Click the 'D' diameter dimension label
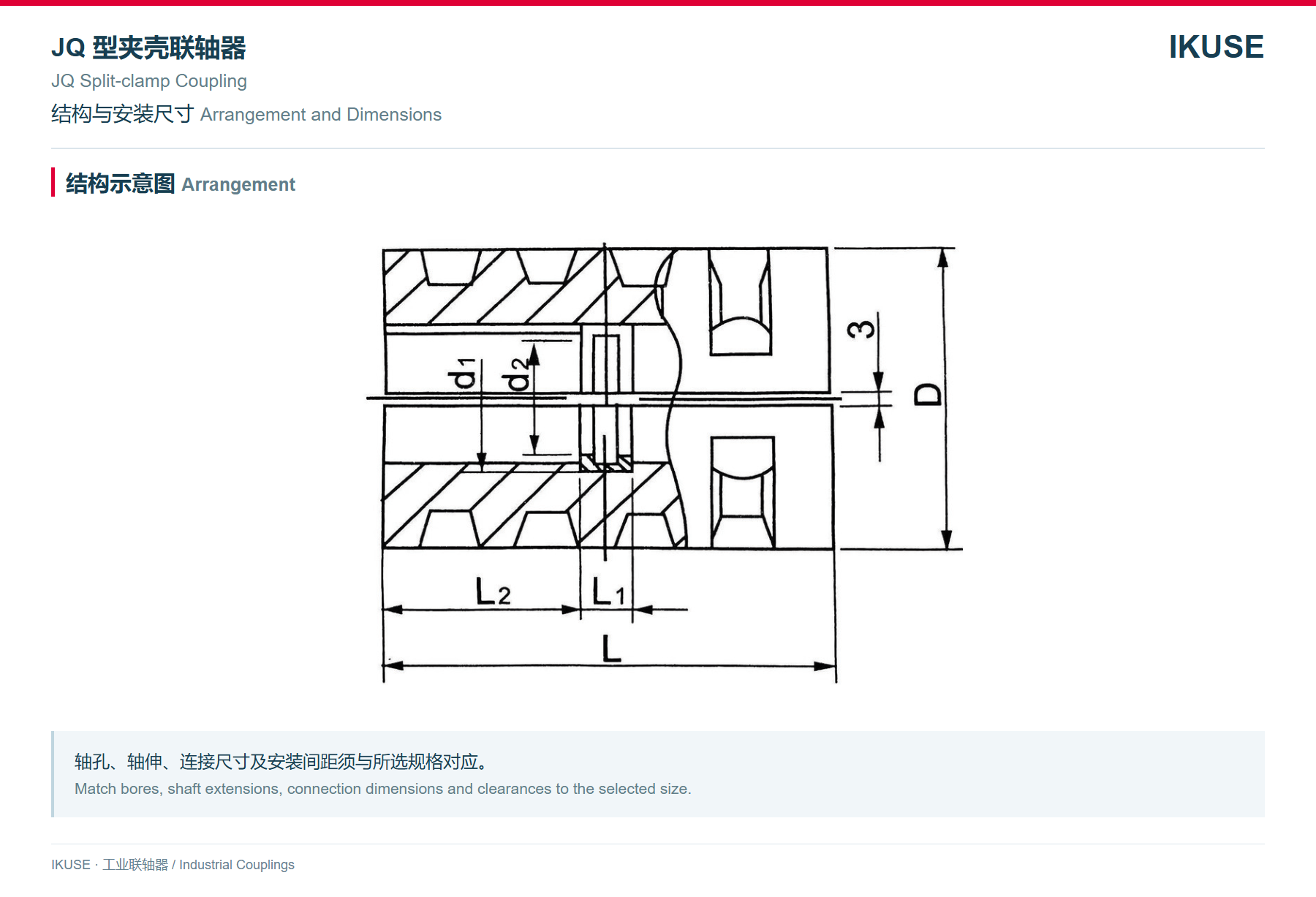 click(928, 394)
